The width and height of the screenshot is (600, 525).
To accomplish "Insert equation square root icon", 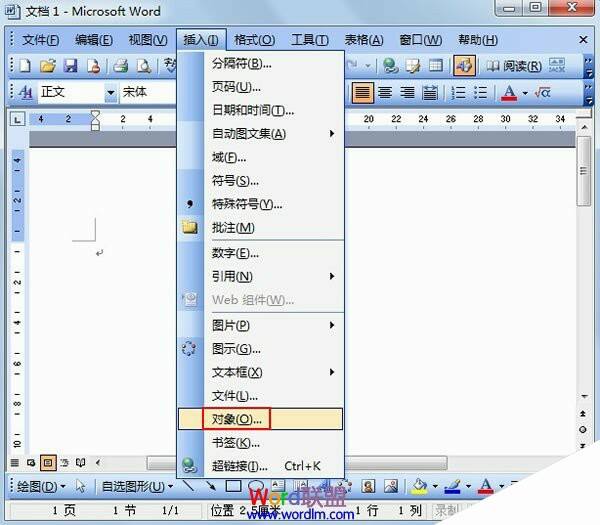I will (542, 92).
